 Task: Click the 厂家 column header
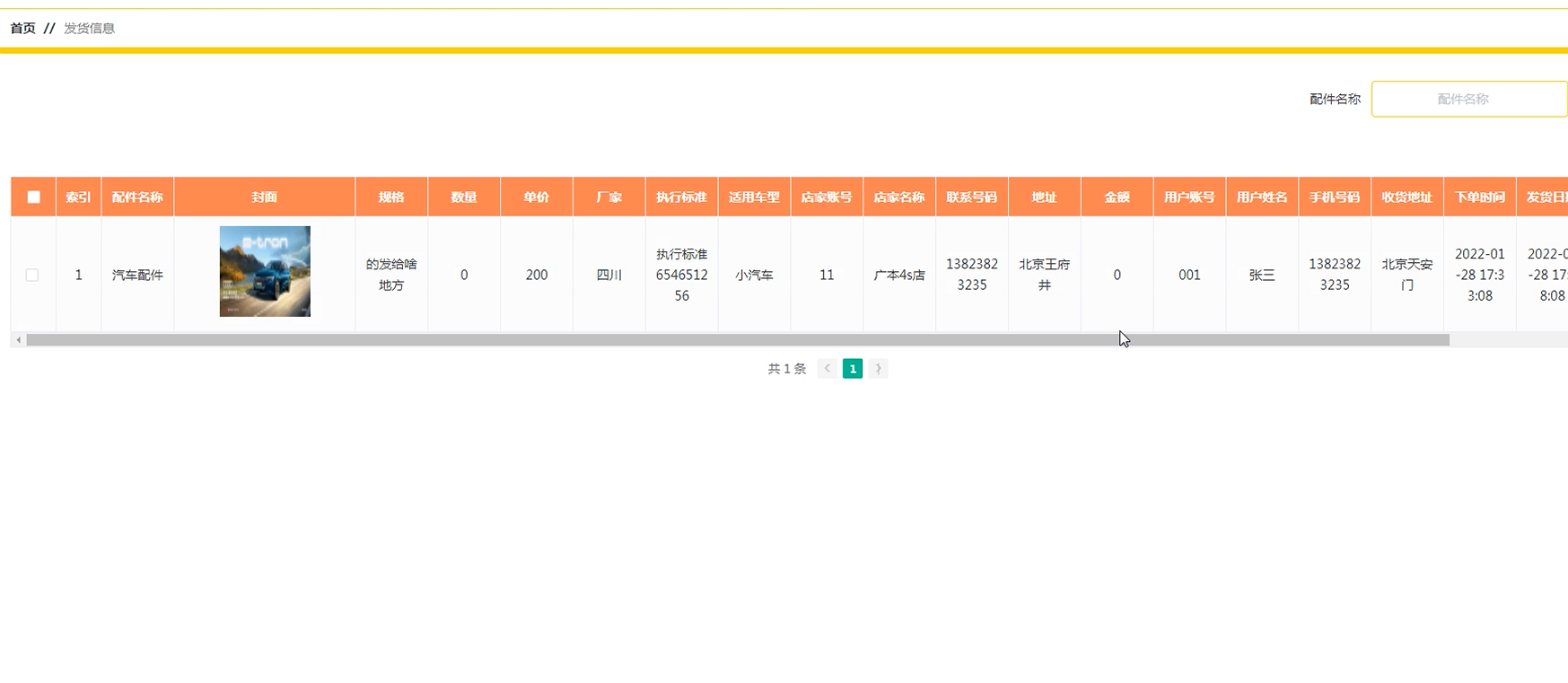[609, 197]
